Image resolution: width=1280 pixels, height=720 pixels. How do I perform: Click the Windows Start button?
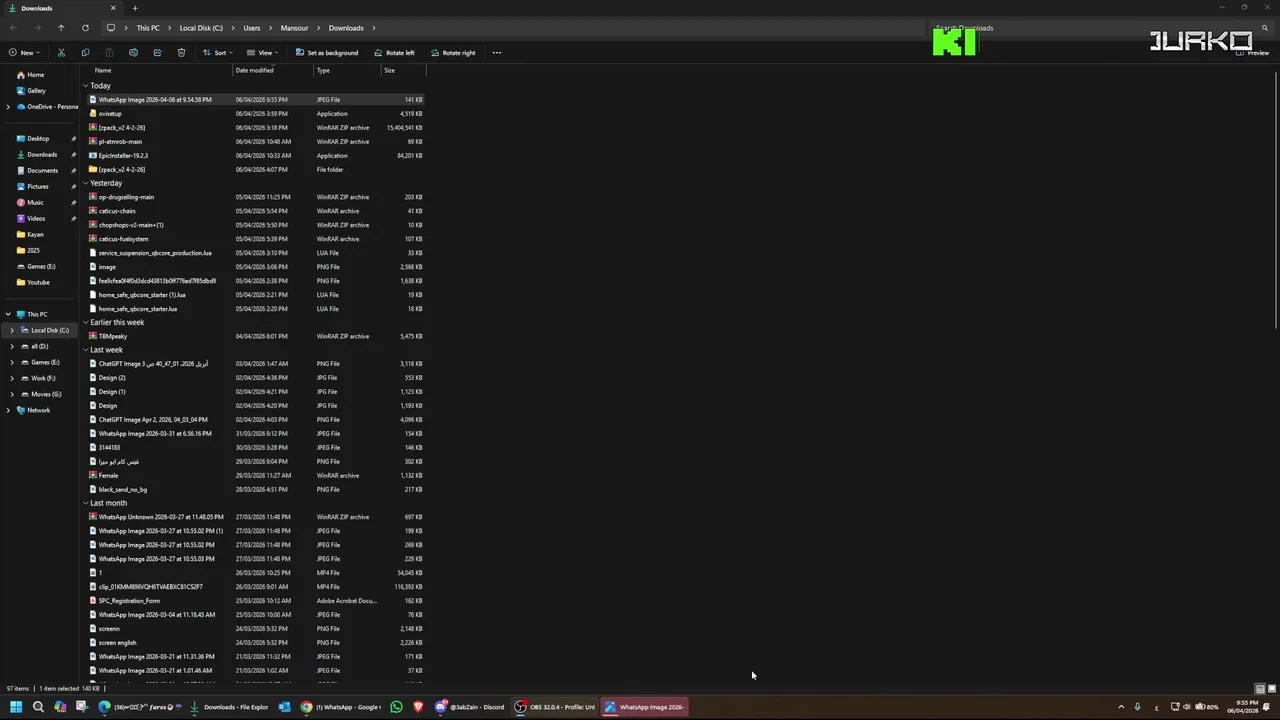pyautogui.click(x=16, y=707)
